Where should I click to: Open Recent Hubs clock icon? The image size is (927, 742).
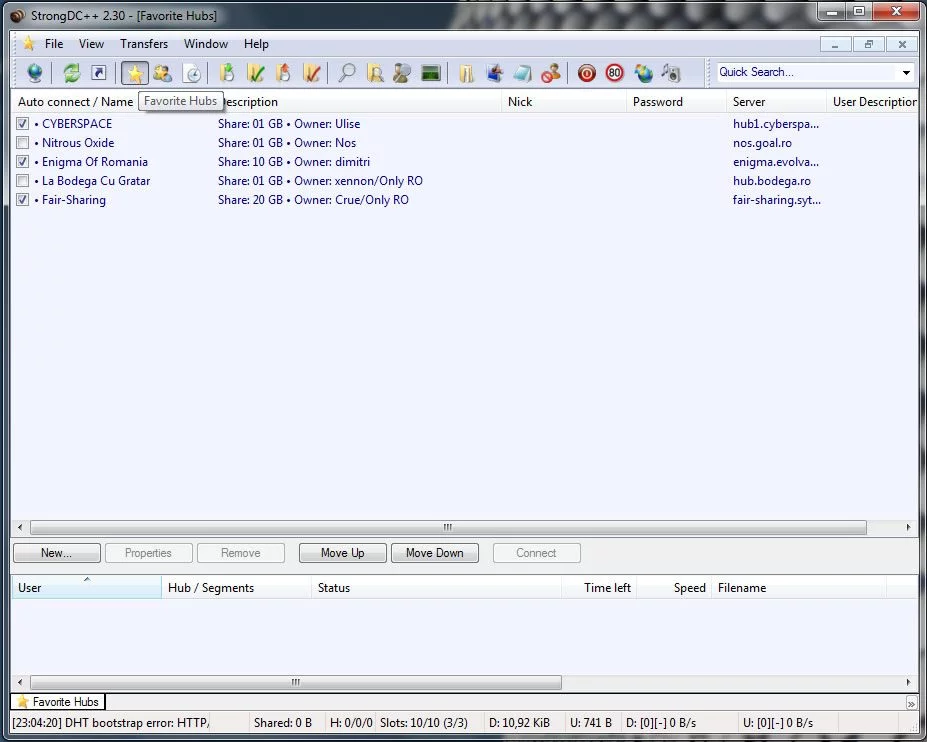pos(191,73)
